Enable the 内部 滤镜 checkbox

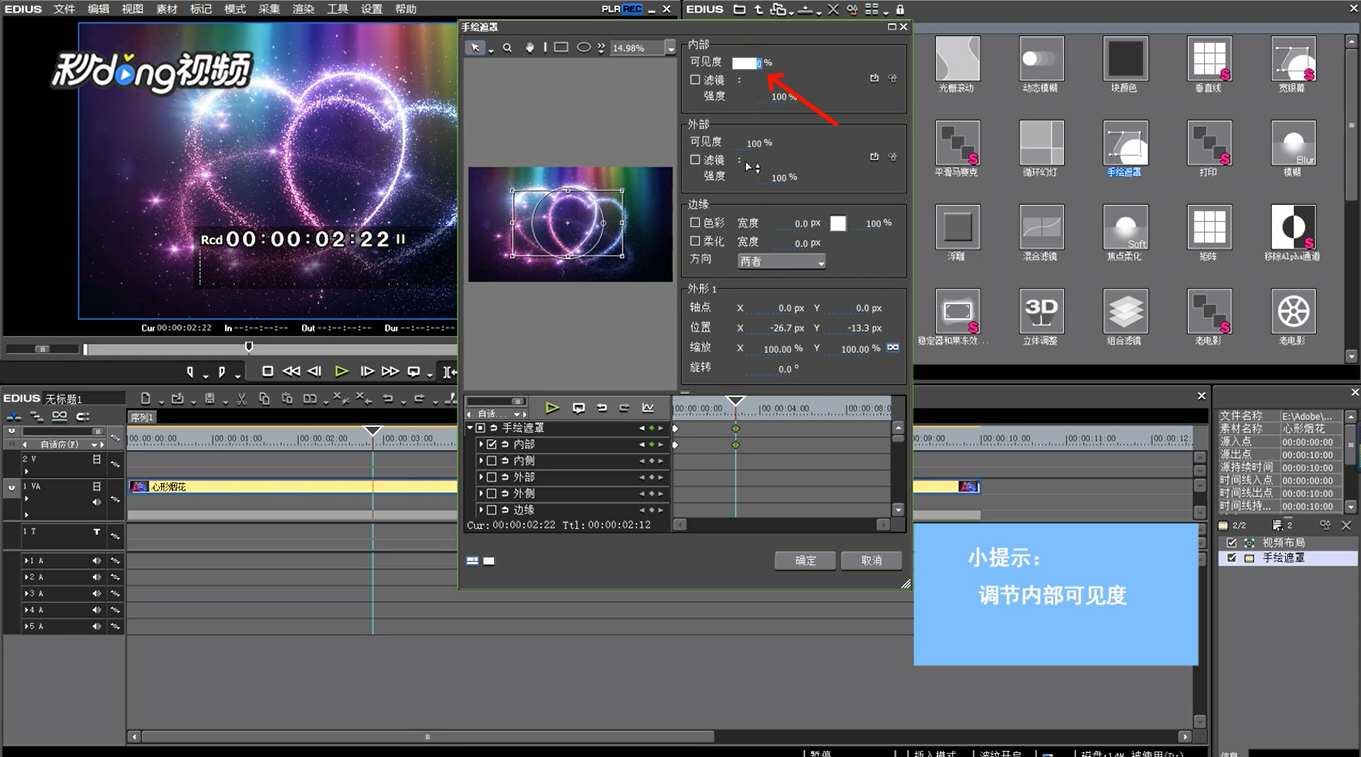pos(695,80)
